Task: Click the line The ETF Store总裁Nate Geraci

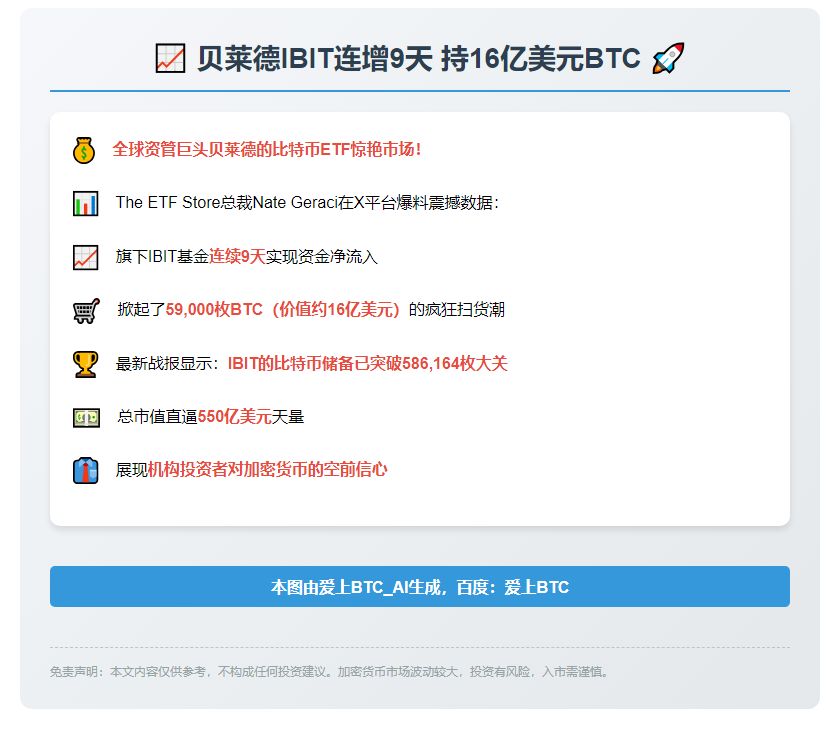Action: click(x=307, y=203)
